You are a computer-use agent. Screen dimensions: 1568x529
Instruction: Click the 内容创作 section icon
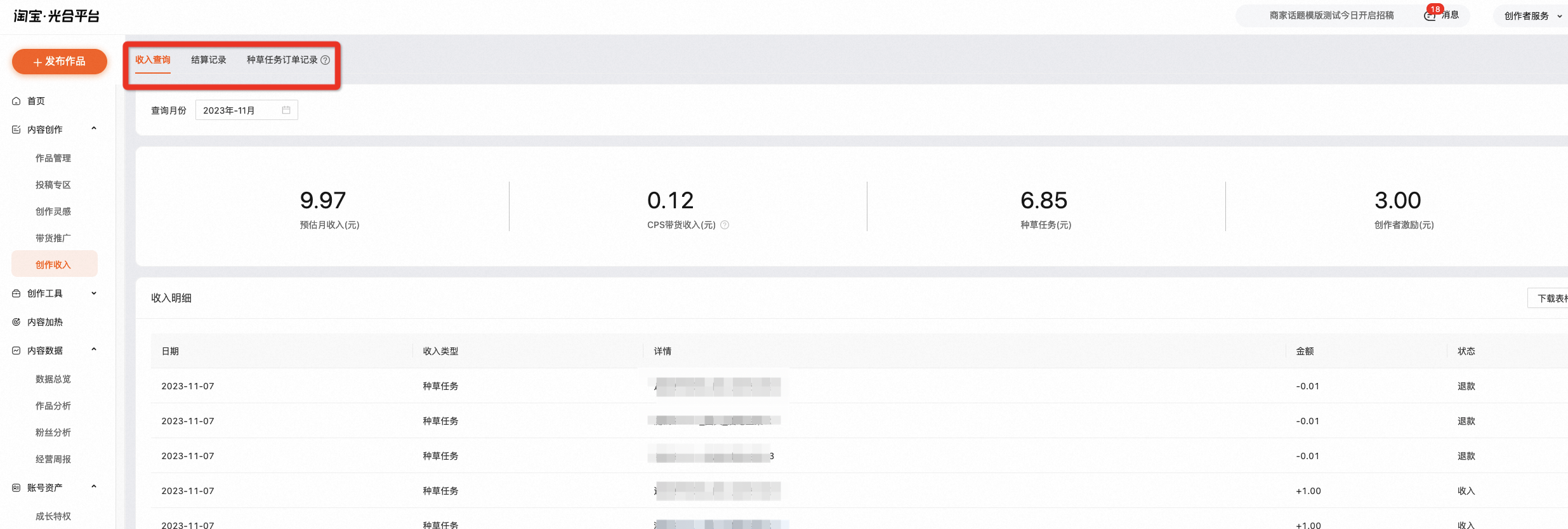click(16, 130)
